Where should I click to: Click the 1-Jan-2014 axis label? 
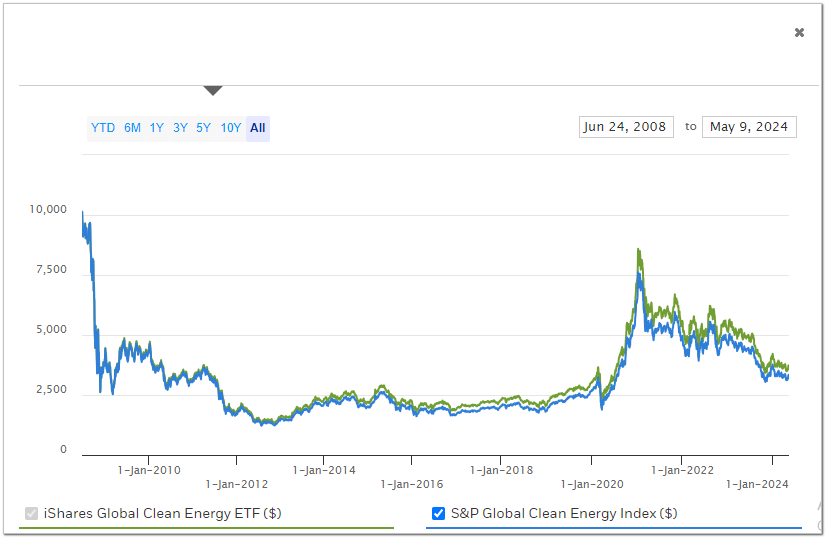tap(324, 470)
